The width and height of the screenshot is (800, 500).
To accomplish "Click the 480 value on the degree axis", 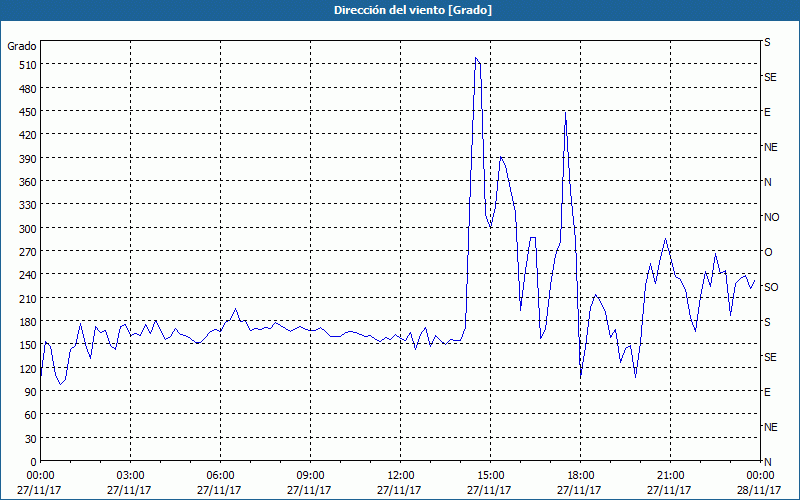I will tap(28, 89).
